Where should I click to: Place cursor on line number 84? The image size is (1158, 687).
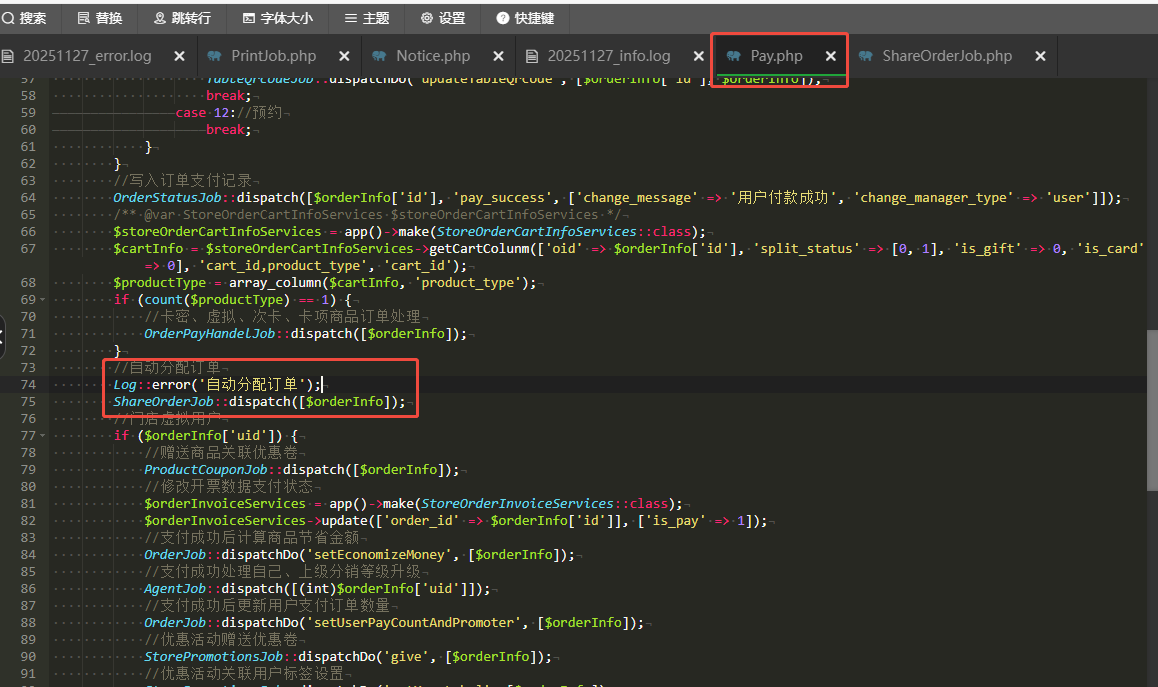[27, 554]
